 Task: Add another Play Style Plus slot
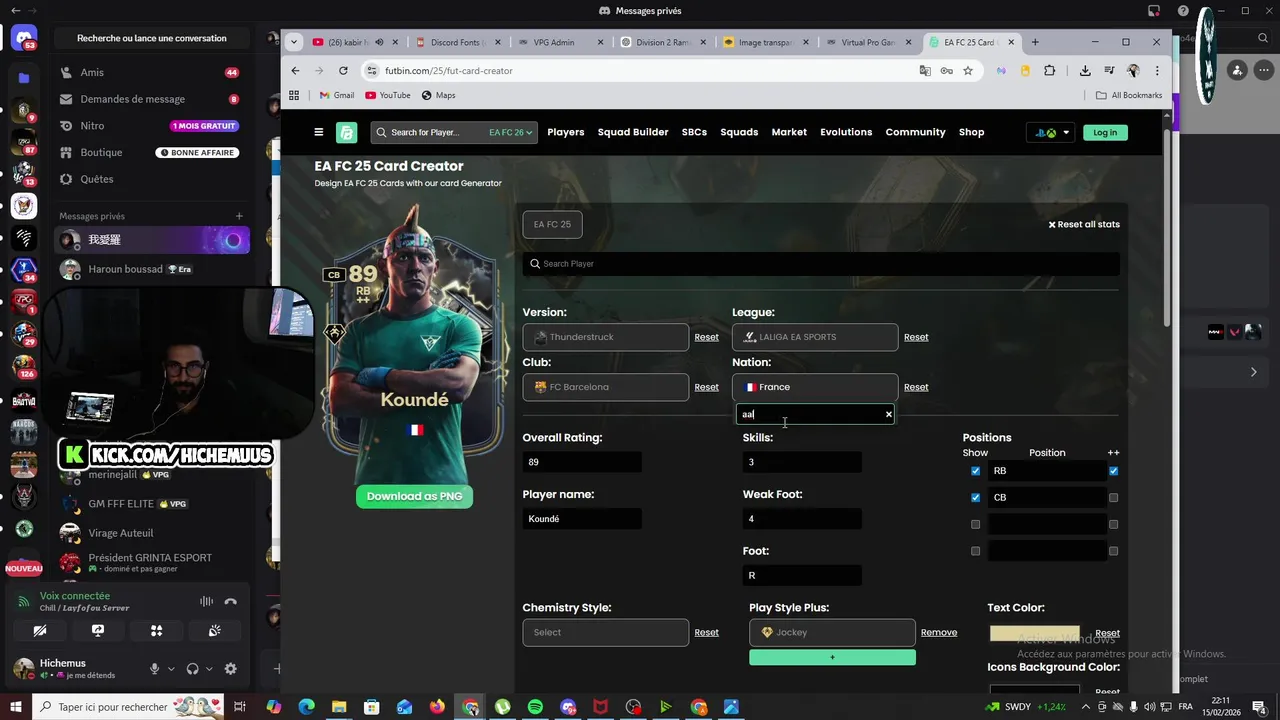click(x=832, y=657)
